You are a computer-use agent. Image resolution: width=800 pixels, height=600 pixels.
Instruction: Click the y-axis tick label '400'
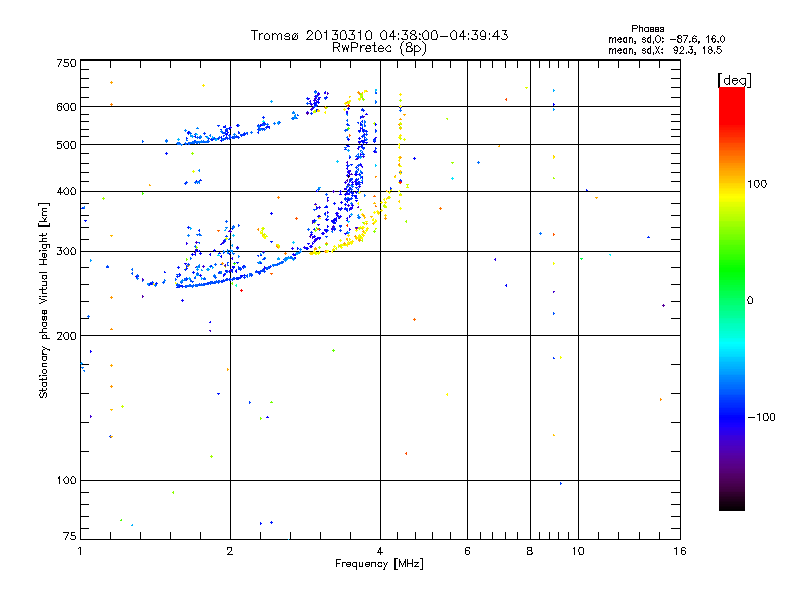66,191
